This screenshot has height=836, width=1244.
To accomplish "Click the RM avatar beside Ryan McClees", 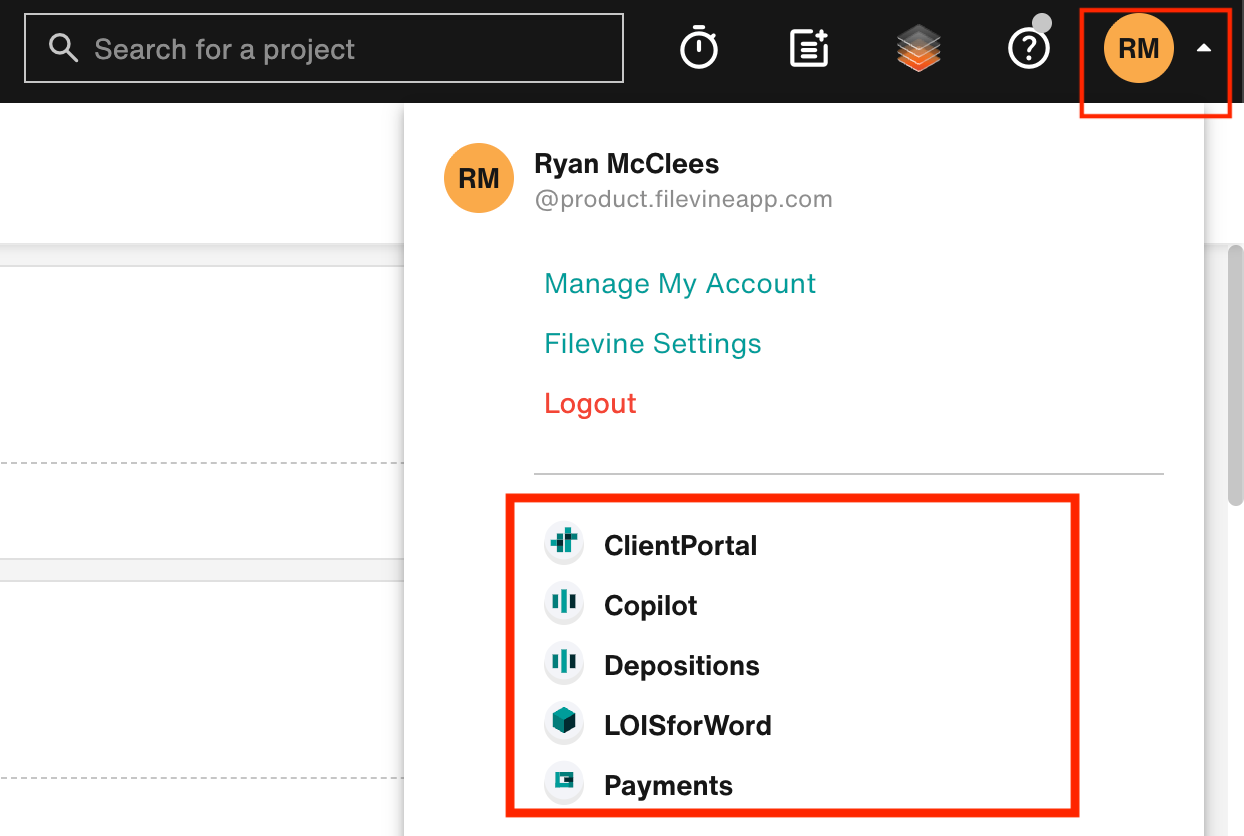I will click(479, 178).
